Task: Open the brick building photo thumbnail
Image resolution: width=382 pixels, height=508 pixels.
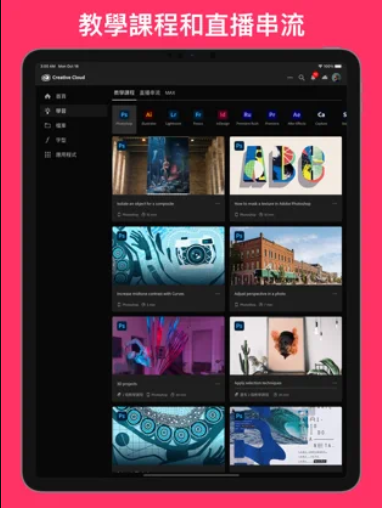Action: point(286,256)
